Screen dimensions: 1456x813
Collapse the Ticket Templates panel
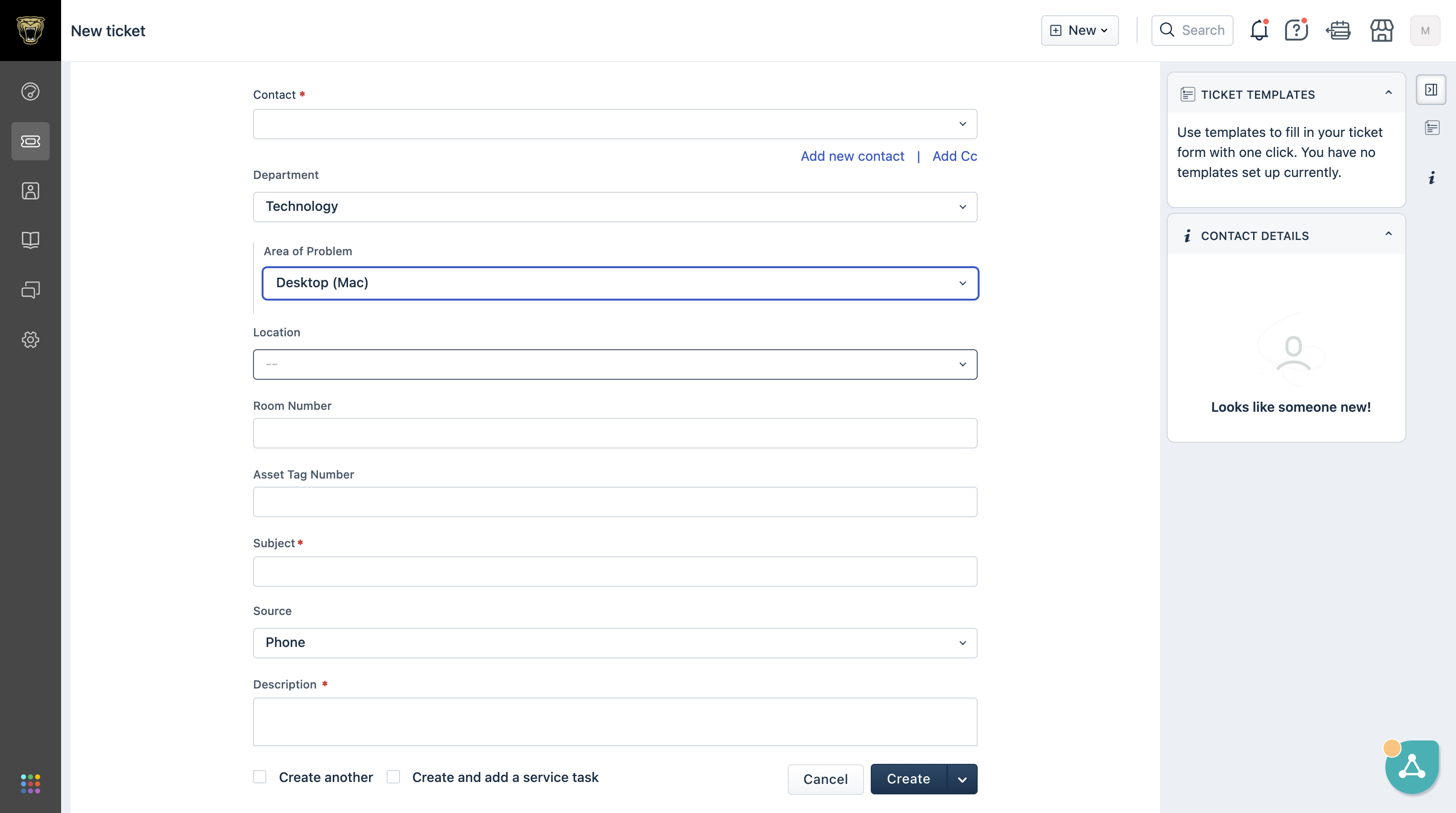click(x=1388, y=93)
